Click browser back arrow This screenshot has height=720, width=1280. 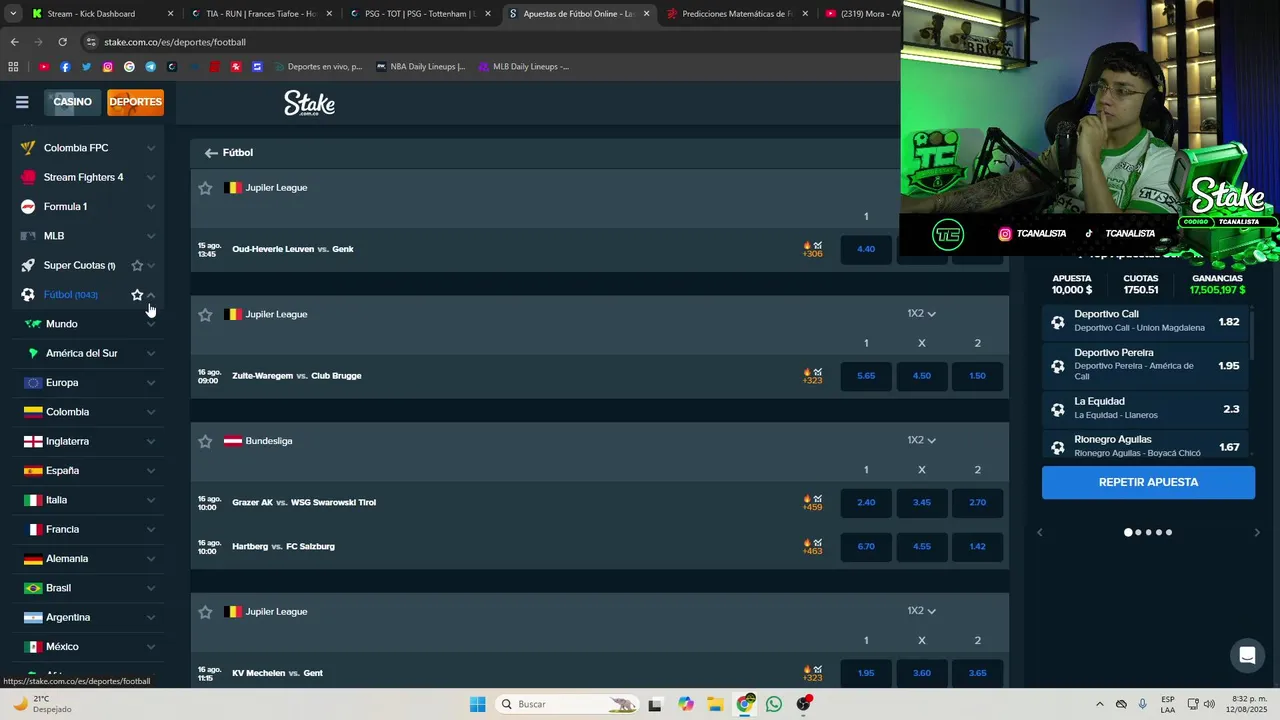[14, 42]
